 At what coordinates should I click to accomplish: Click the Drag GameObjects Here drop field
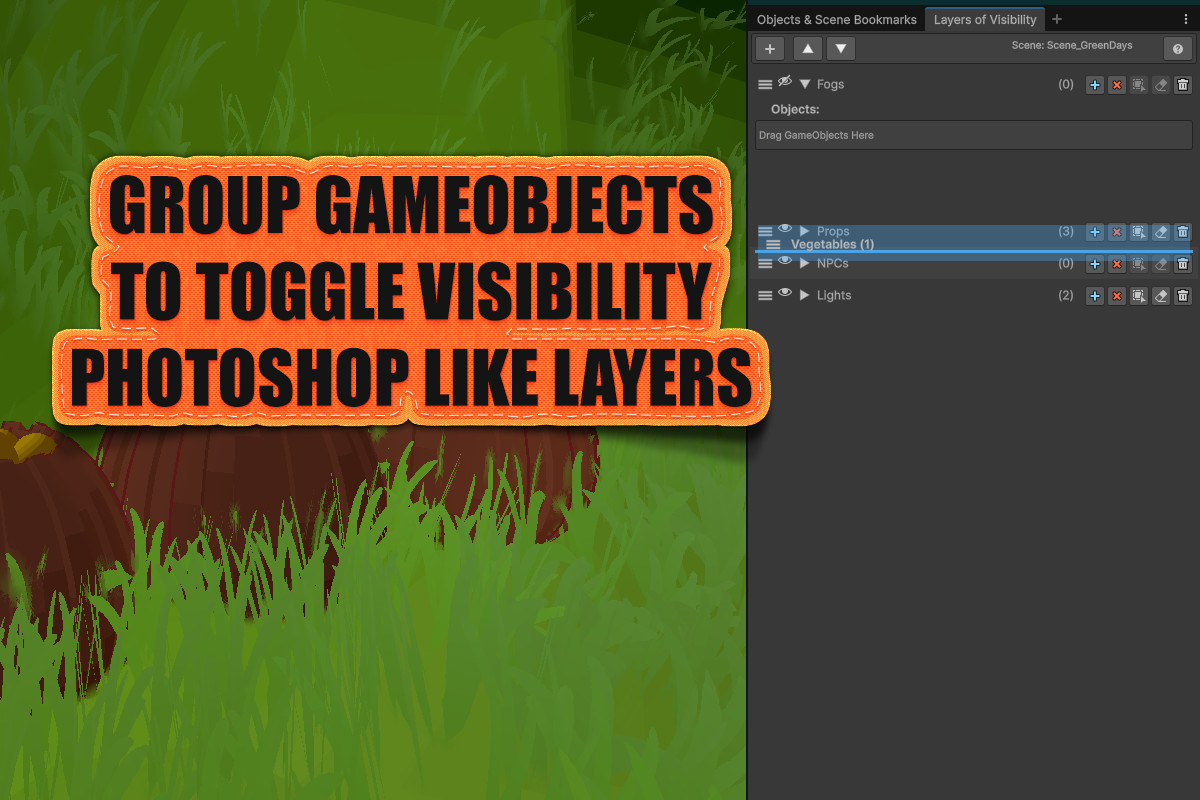(973, 135)
